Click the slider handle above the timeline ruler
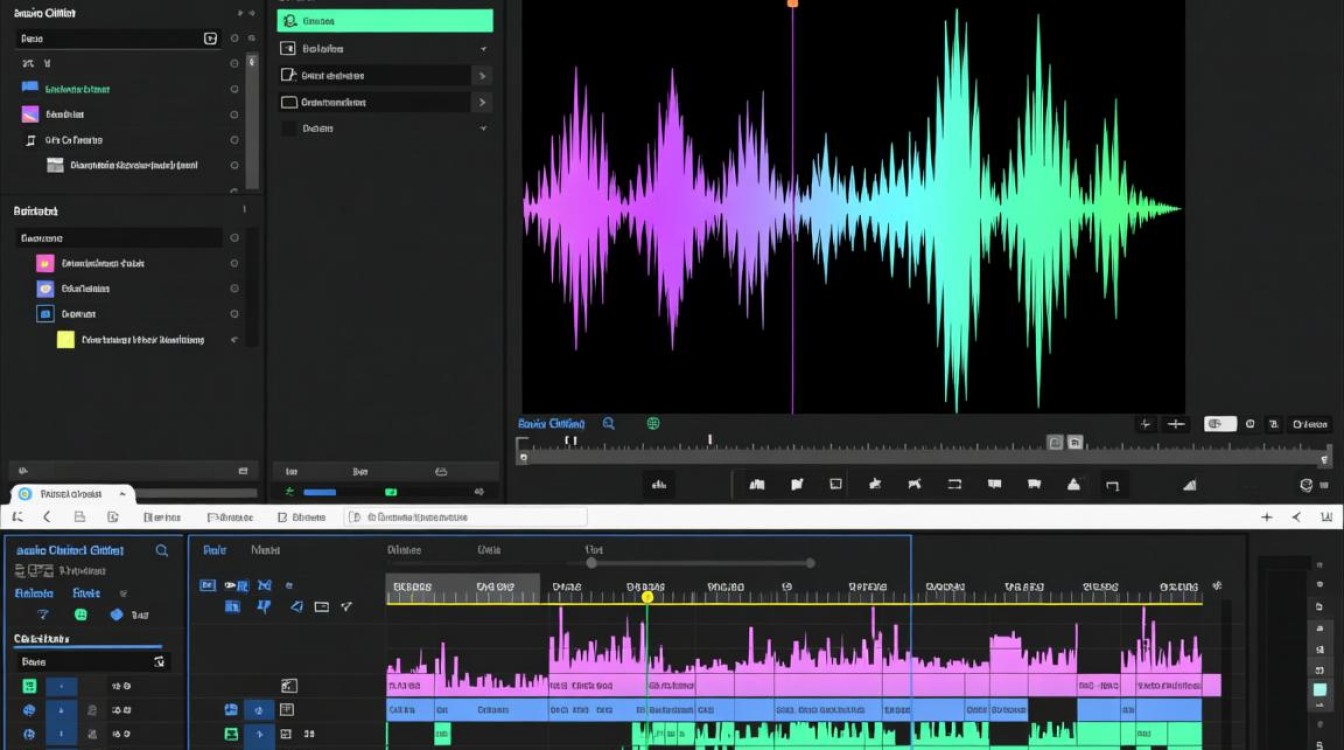The width and height of the screenshot is (1344, 750). [x=592, y=563]
